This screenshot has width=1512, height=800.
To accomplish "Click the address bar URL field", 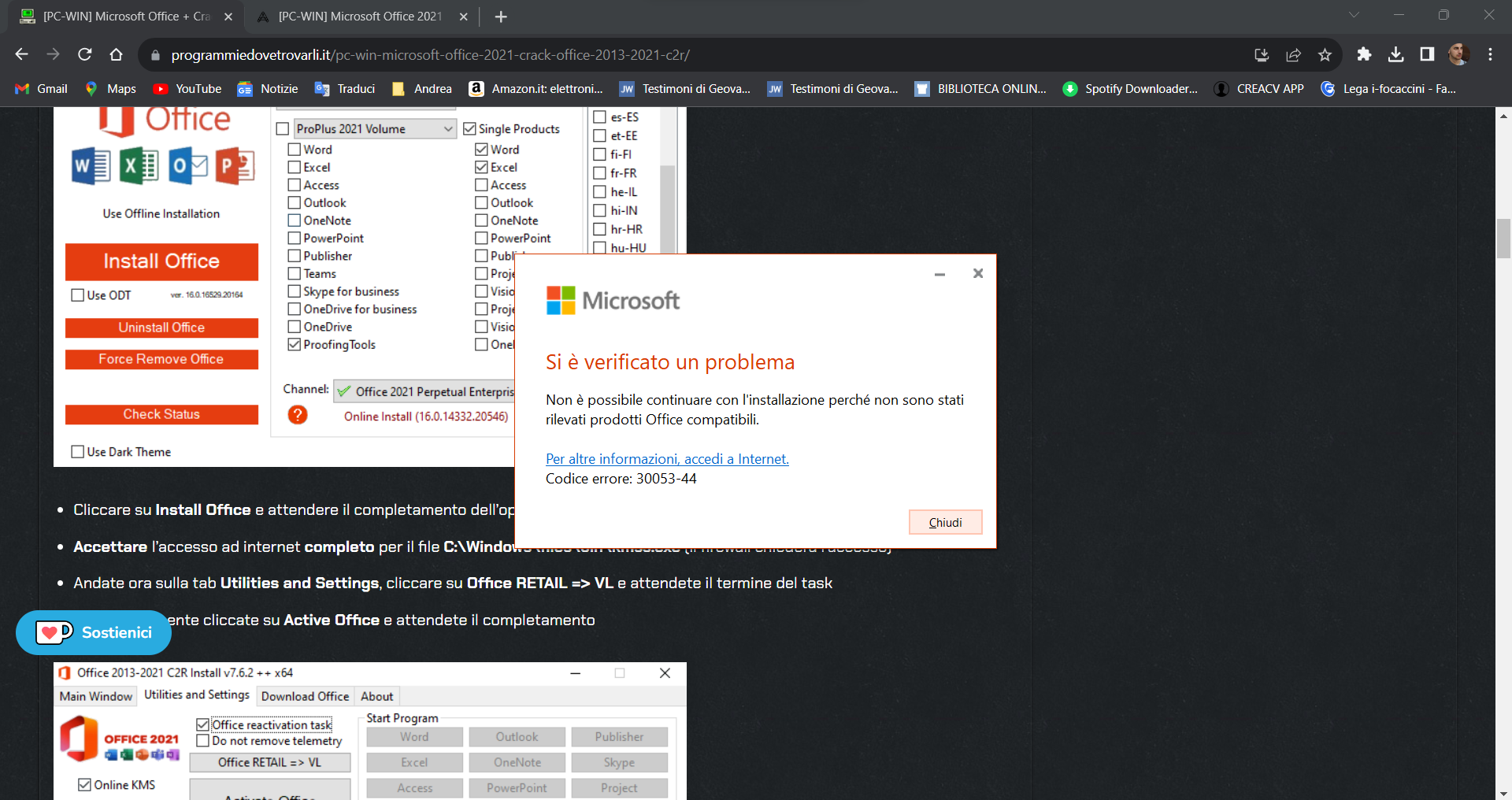I will [693, 54].
